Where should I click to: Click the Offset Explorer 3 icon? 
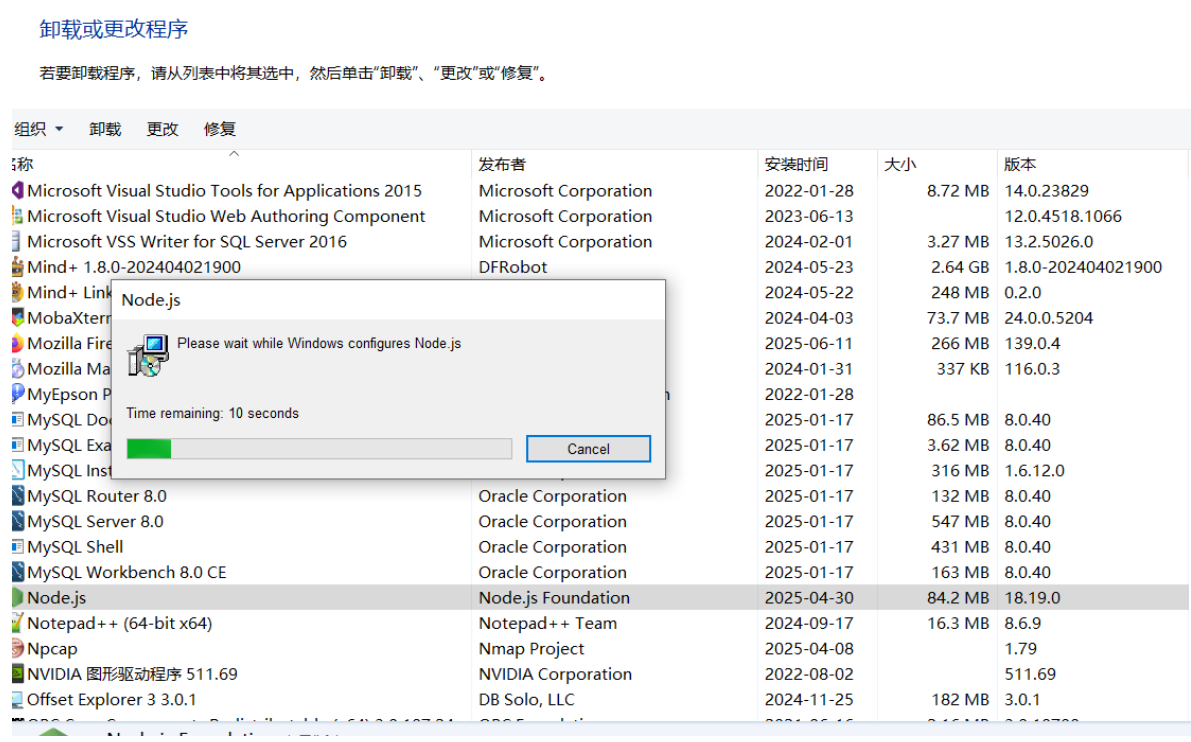pos(17,699)
